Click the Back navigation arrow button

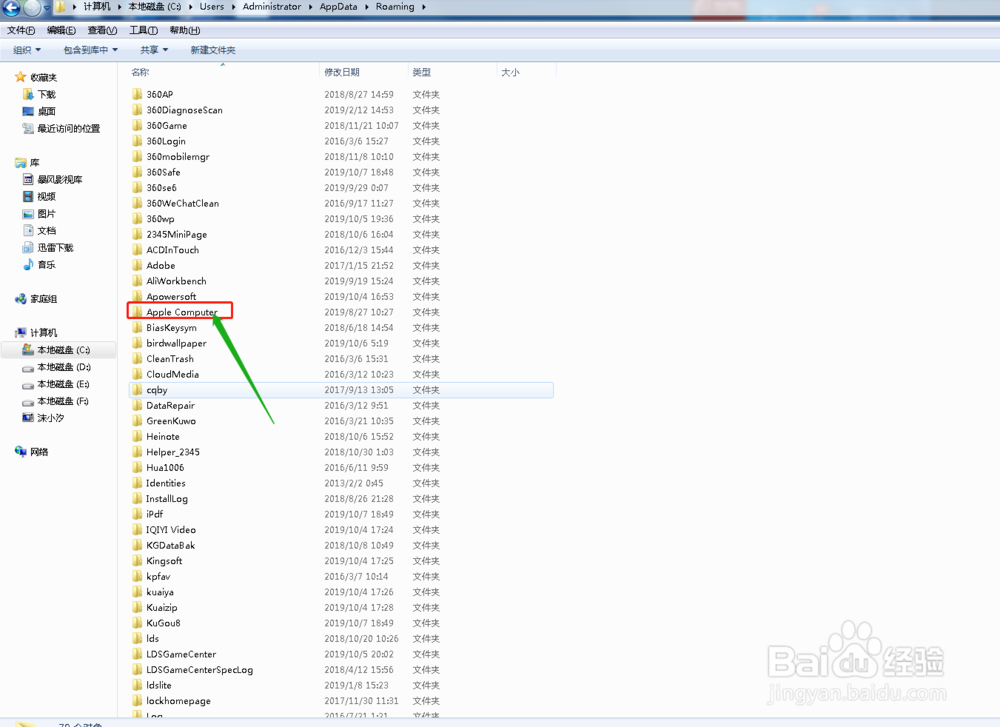pos(11,7)
